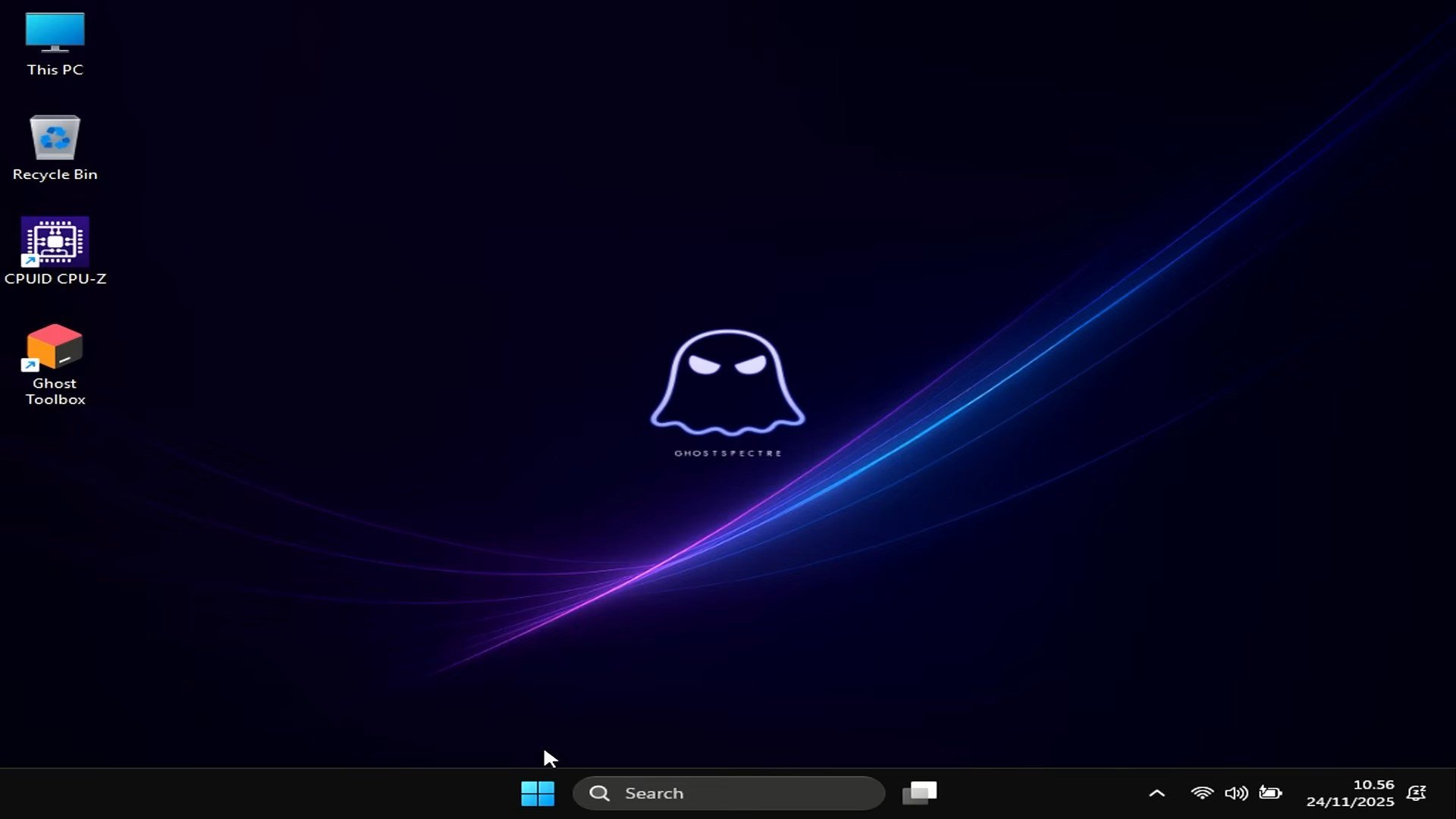Mute audio via the speaker icon

(1236, 793)
